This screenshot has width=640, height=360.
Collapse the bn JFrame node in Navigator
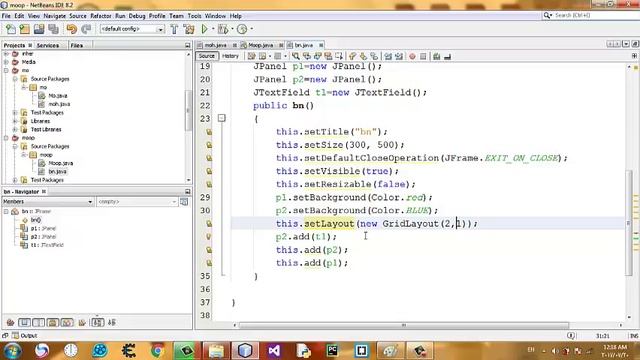6,211
